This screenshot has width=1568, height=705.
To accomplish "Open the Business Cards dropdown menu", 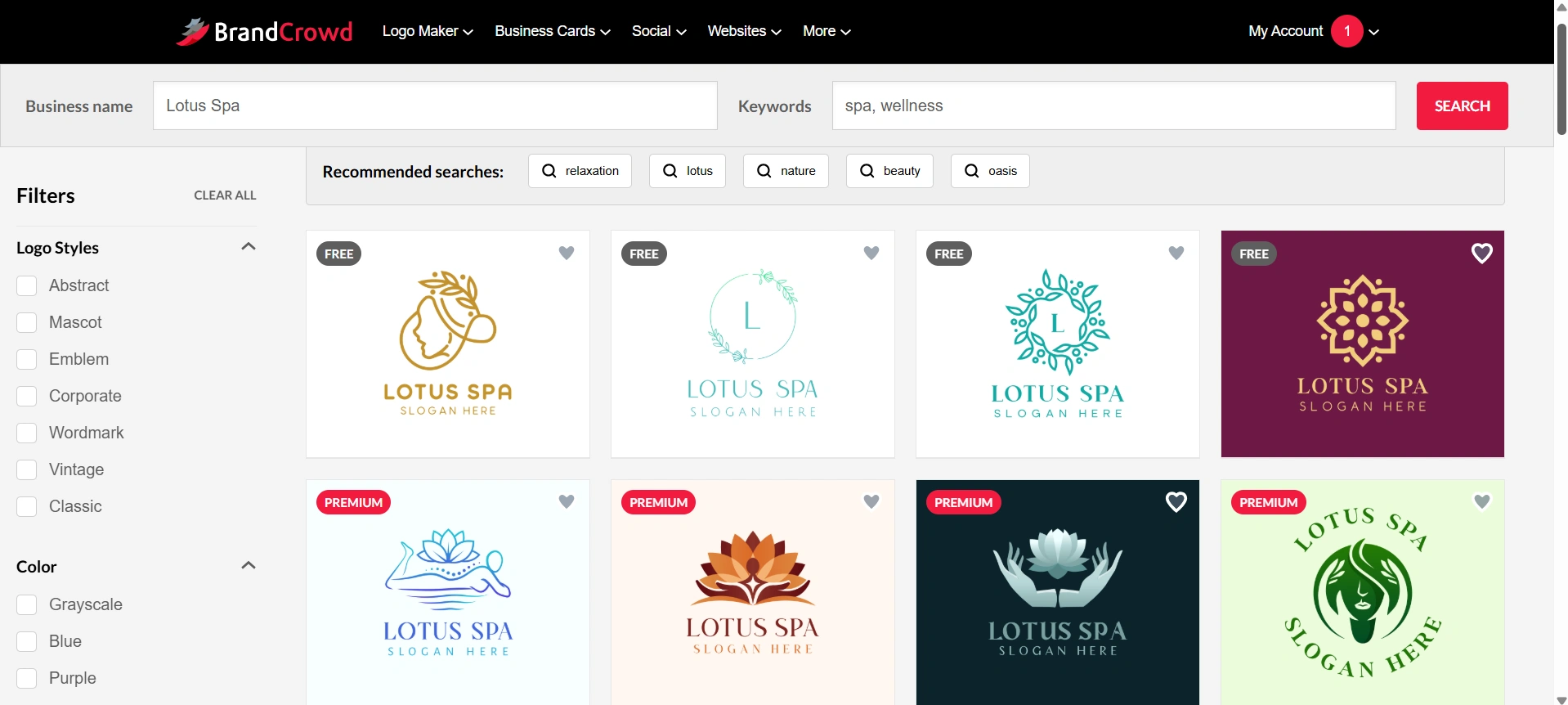I will click(553, 31).
